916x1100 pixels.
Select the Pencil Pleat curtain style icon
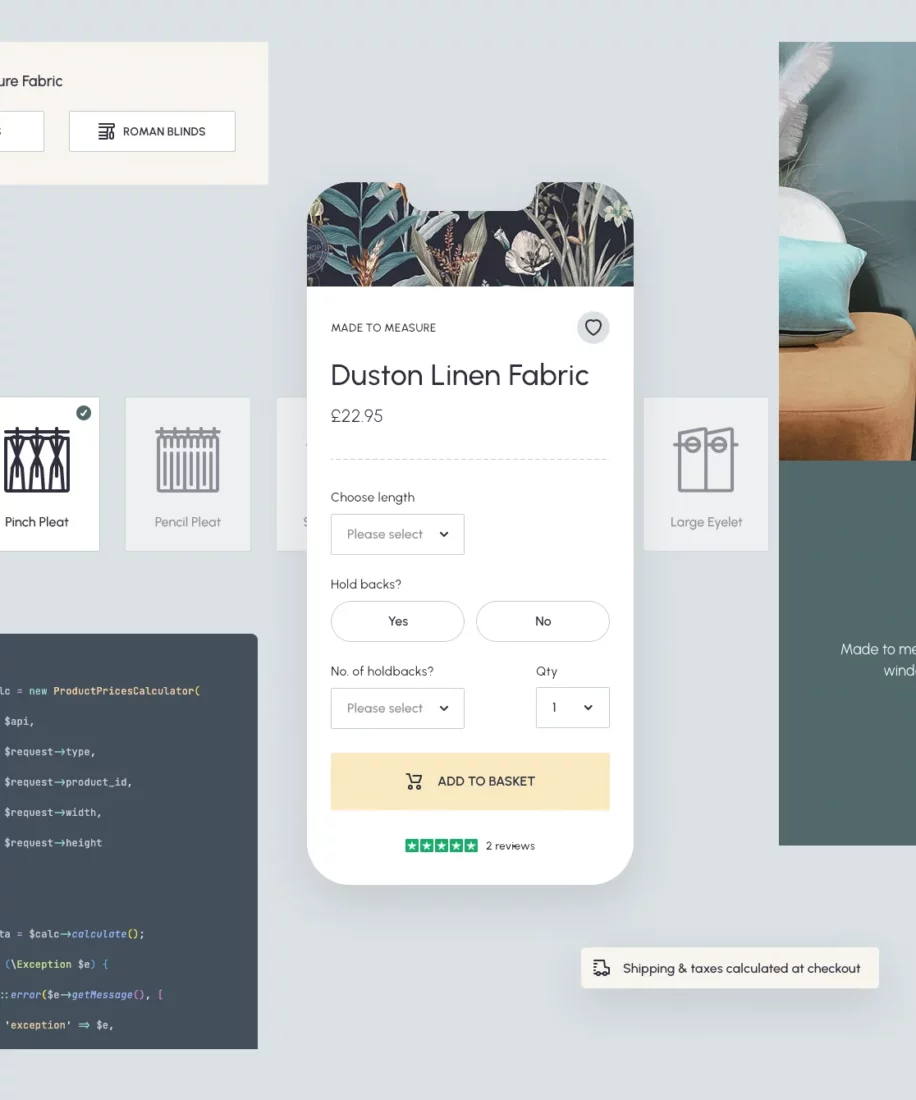pyautogui.click(x=187, y=460)
